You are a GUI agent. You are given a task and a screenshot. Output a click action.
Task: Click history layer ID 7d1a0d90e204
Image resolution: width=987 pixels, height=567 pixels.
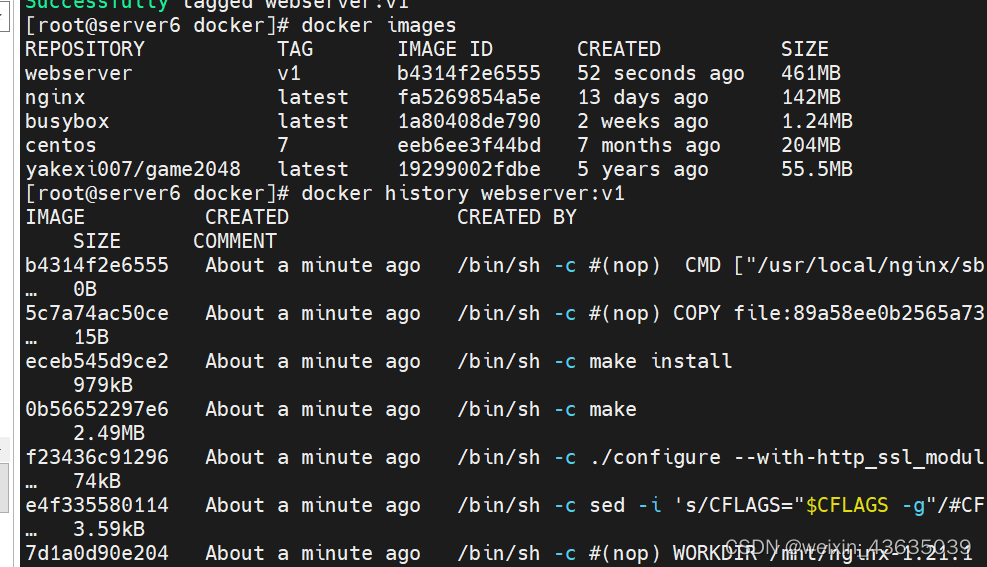[x=97, y=553]
